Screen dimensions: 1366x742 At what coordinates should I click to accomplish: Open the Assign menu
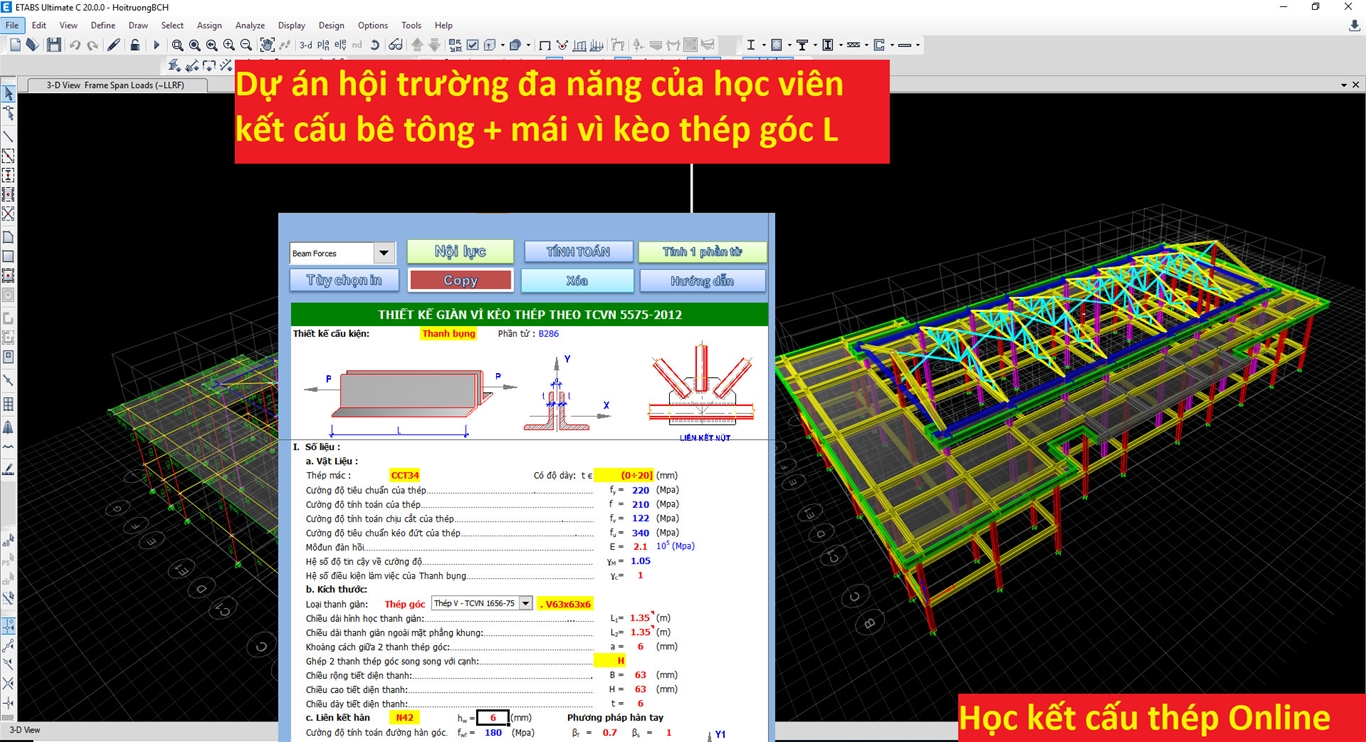click(209, 25)
